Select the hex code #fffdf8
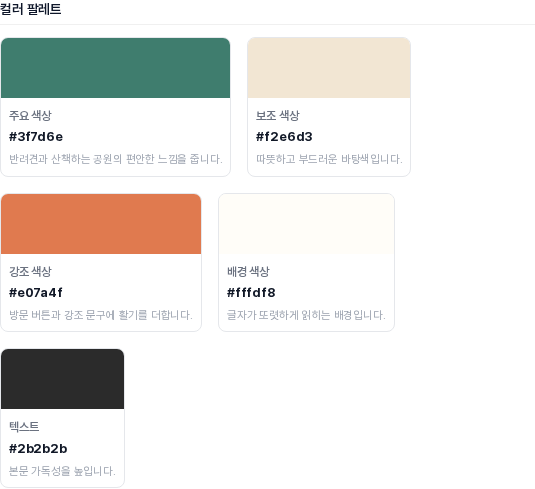This screenshot has height=489, width=535. click(251, 293)
